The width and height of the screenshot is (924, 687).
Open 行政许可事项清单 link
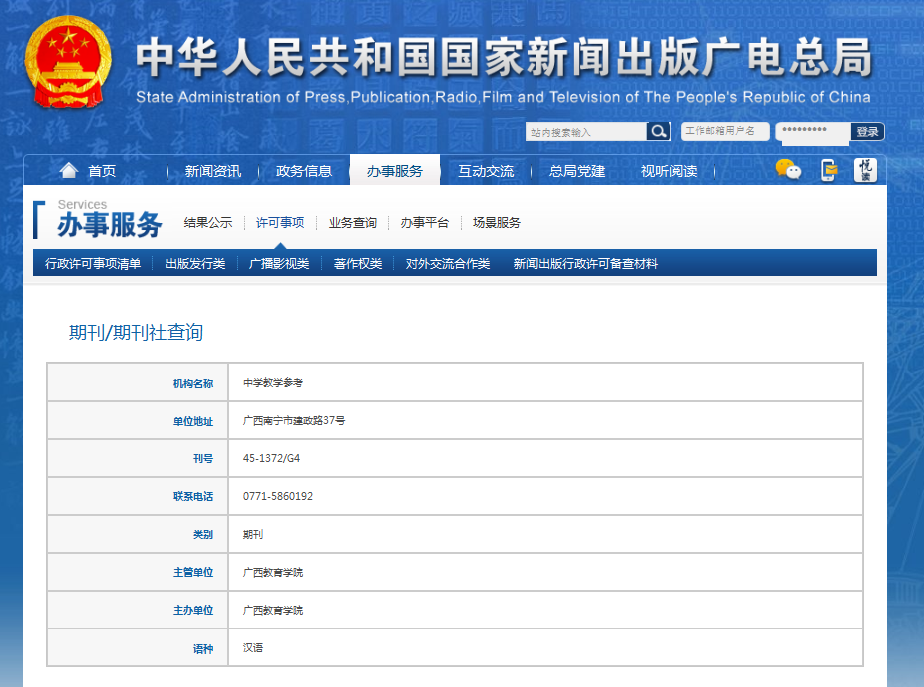[93, 263]
